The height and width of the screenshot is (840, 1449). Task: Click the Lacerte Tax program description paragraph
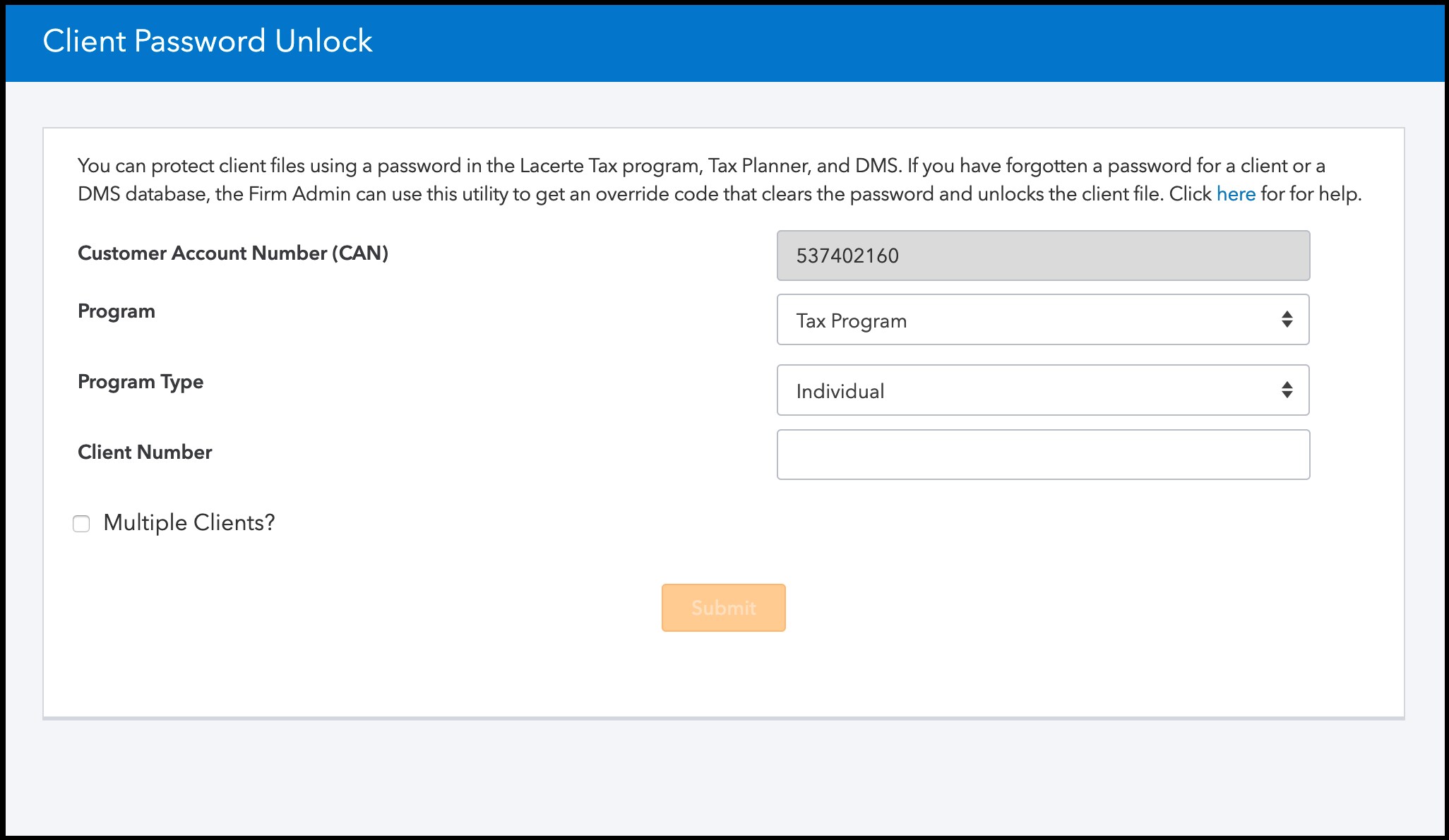click(720, 180)
